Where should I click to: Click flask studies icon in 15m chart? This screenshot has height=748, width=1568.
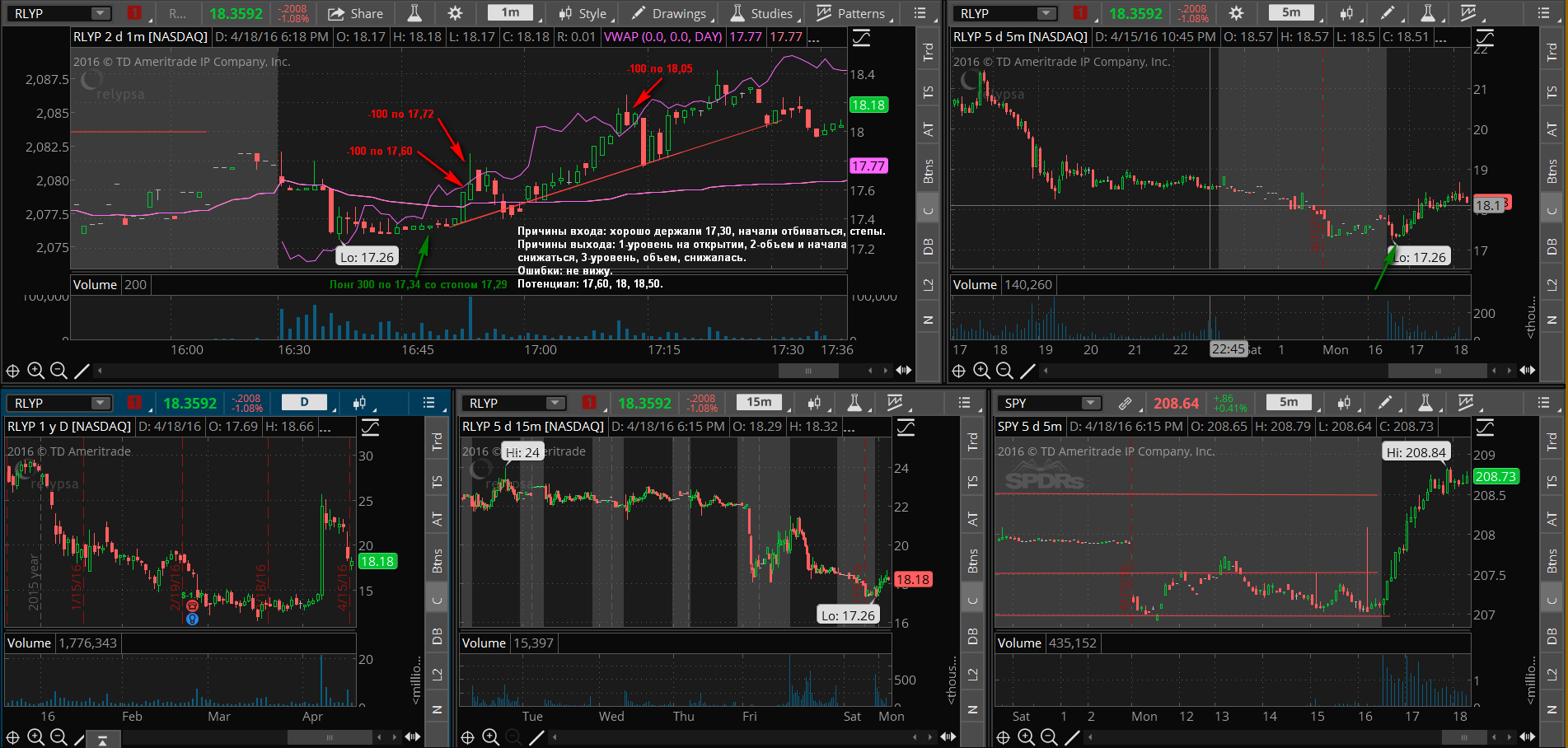point(854,403)
